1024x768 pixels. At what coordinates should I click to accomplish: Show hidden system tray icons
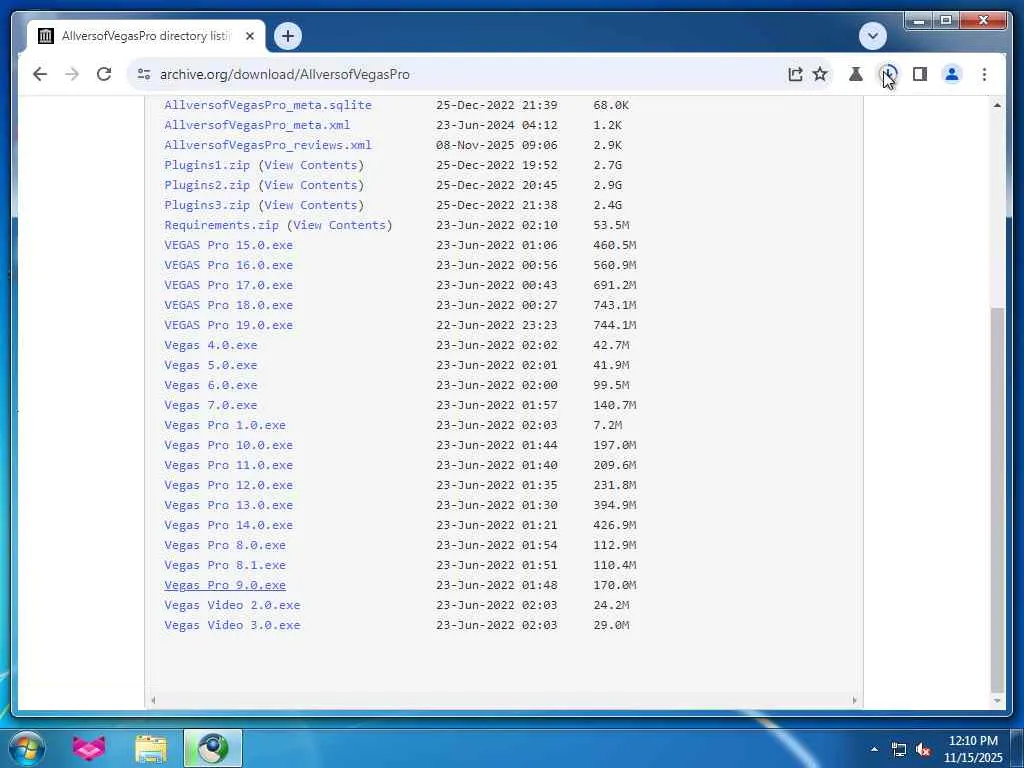click(874, 749)
